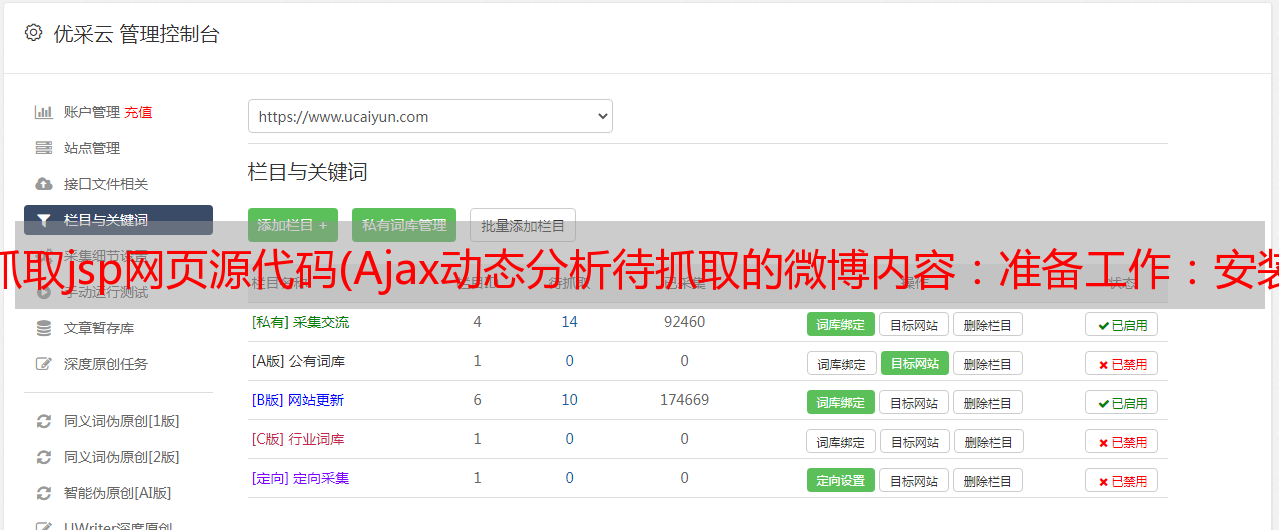Click the 10 count in 网站更新 row
The image size is (1279, 530).
[569, 400]
